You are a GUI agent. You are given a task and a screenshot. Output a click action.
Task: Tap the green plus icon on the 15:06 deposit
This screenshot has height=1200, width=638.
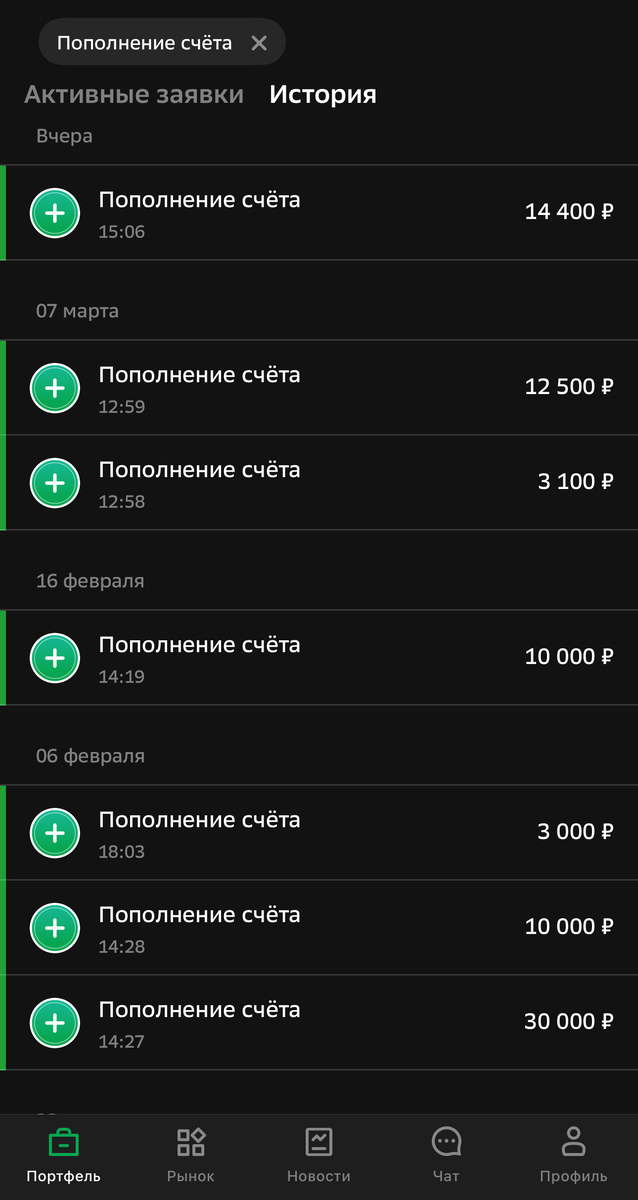(x=55, y=213)
